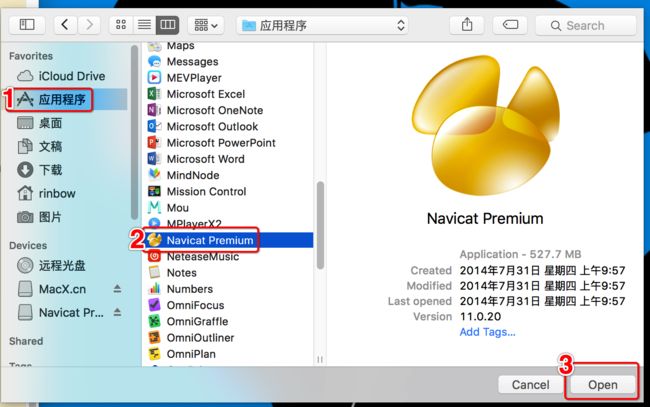This screenshot has width=650, height=407.
Task: Select the Maps row
Action: click(x=228, y=46)
